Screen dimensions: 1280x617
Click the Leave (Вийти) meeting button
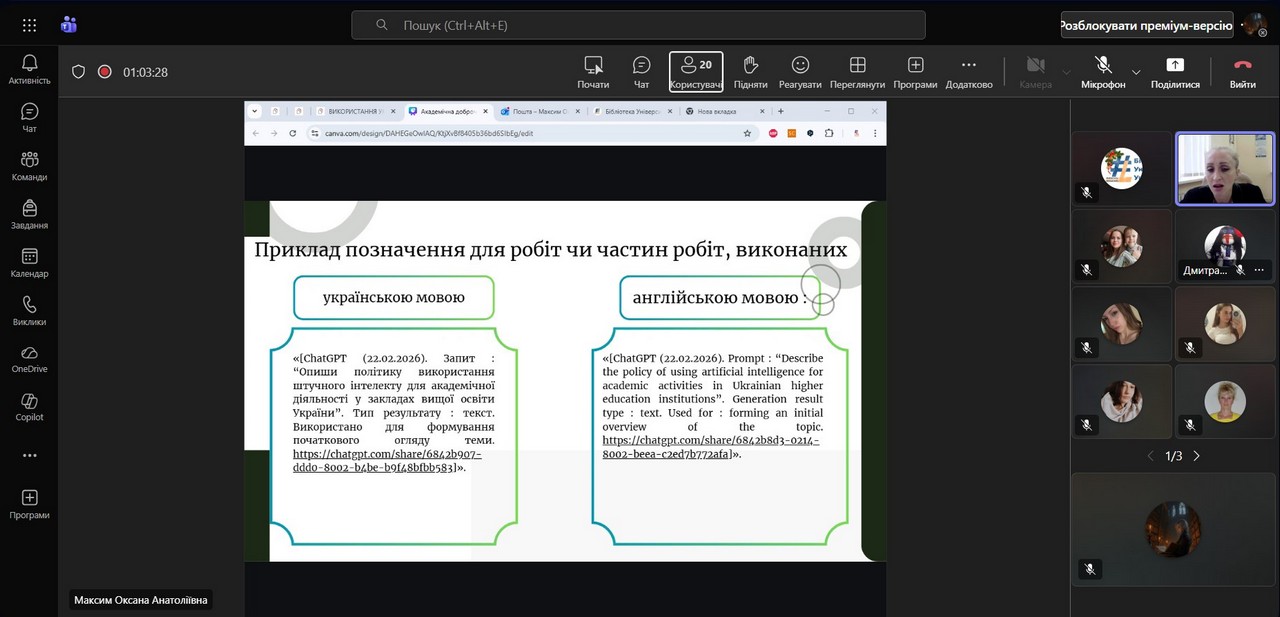click(x=1242, y=71)
